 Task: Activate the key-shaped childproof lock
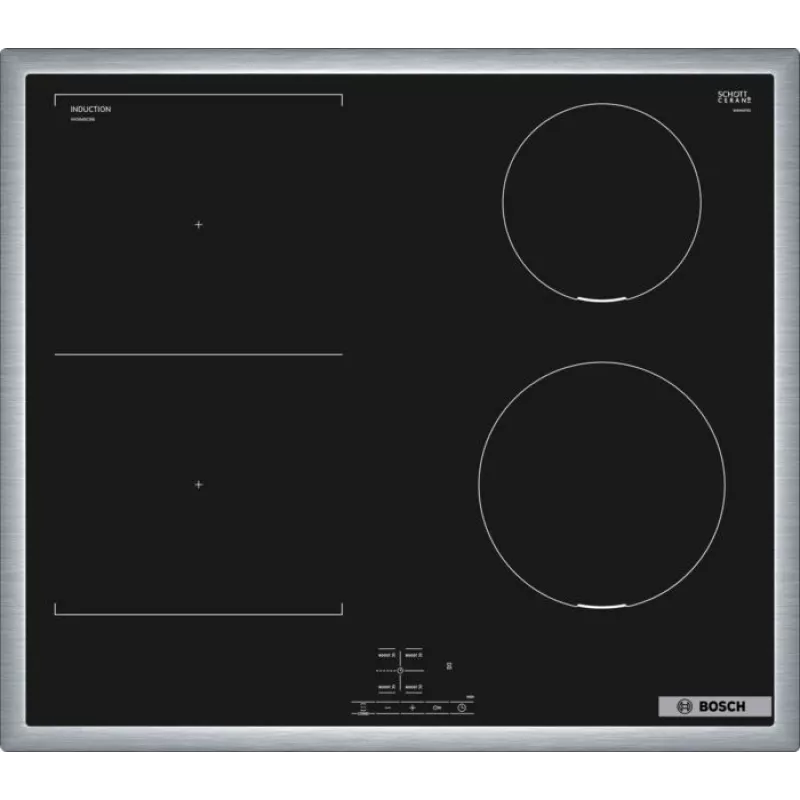[x=437, y=708]
